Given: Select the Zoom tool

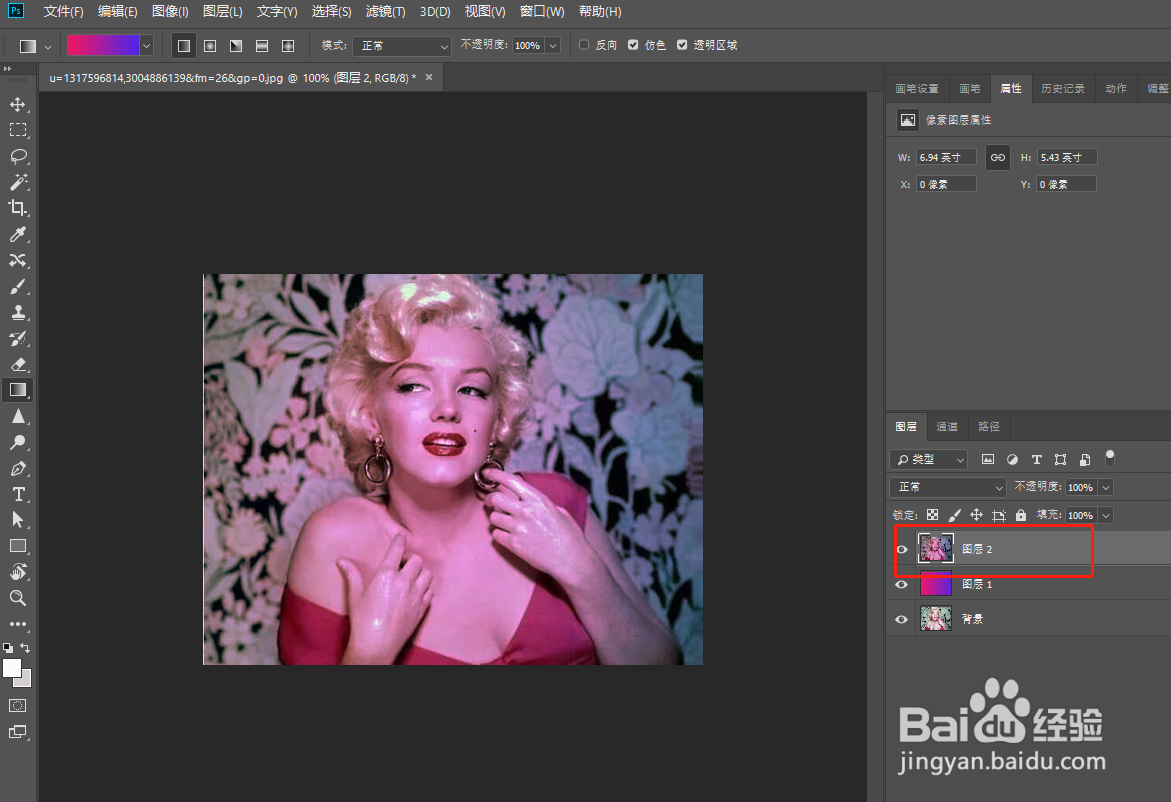Looking at the screenshot, I should [18, 598].
